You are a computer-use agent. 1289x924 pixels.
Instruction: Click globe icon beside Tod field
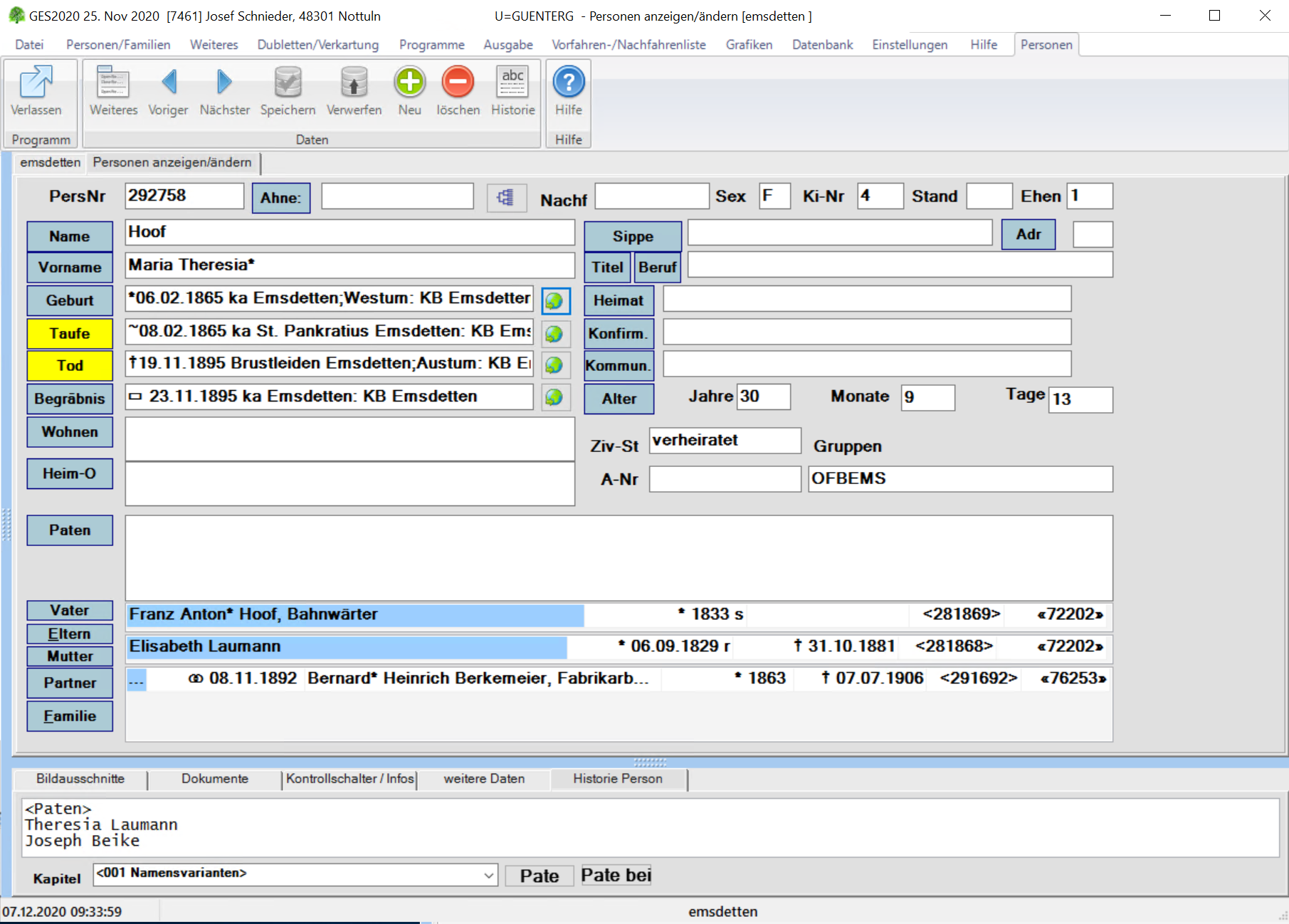coord(554,365)
